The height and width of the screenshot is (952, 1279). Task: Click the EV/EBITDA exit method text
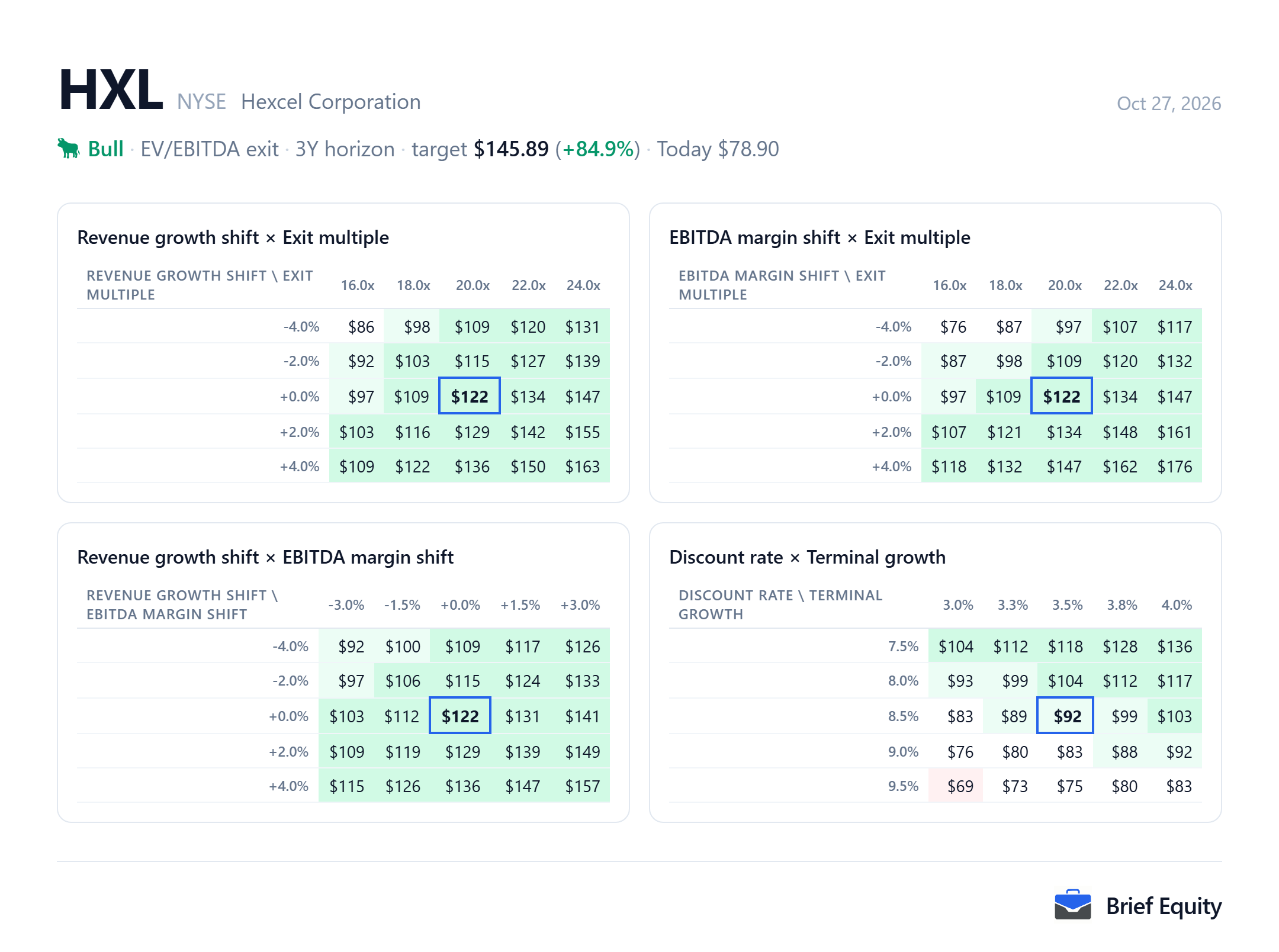click(x=209, y=149)
